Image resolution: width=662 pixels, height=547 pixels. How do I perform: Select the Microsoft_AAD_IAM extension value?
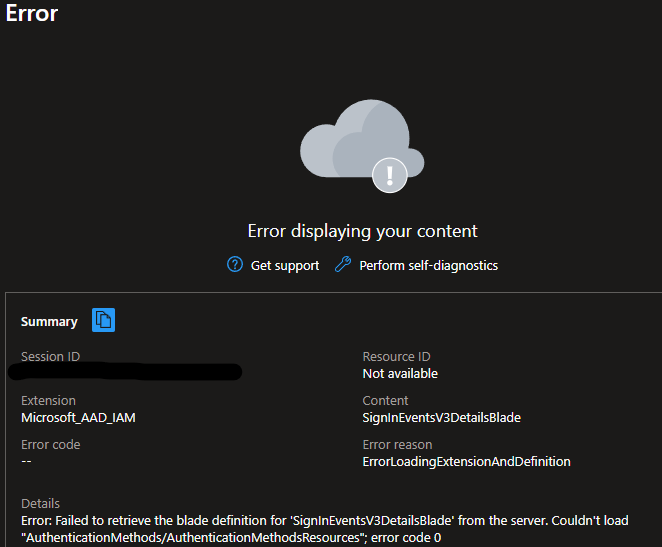click(x=79, y=418)
